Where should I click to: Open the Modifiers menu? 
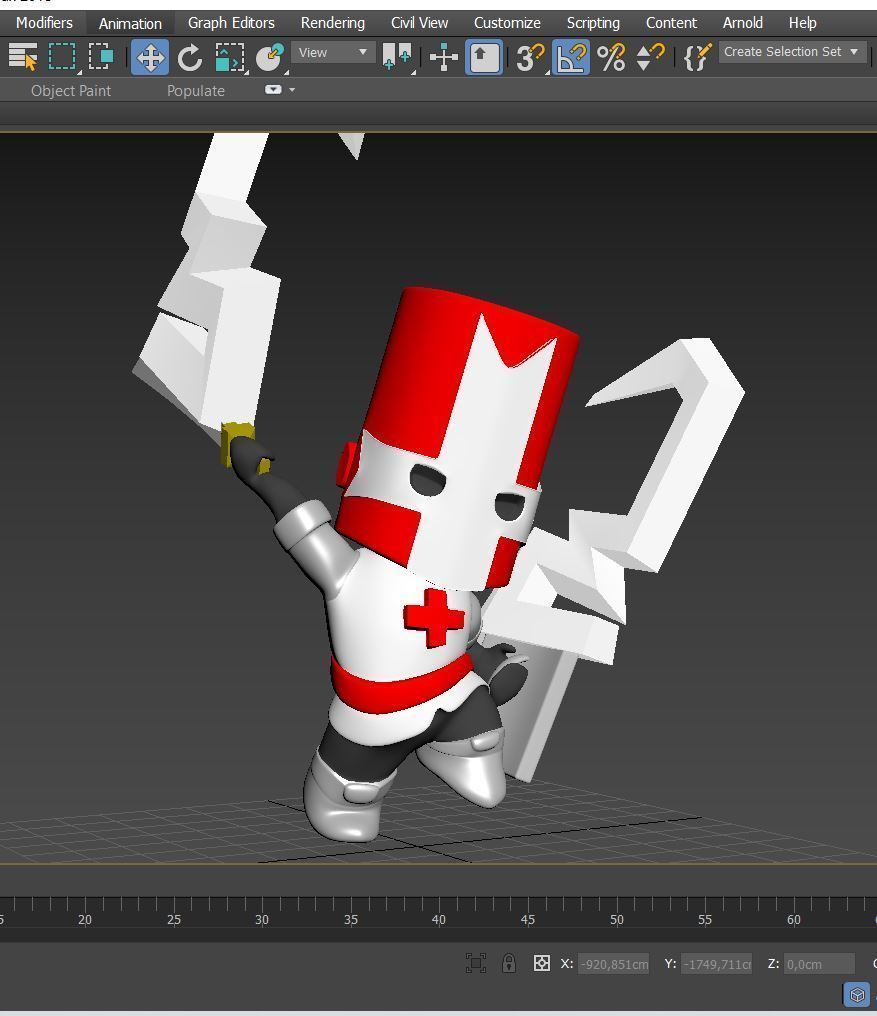coord(44,23)
